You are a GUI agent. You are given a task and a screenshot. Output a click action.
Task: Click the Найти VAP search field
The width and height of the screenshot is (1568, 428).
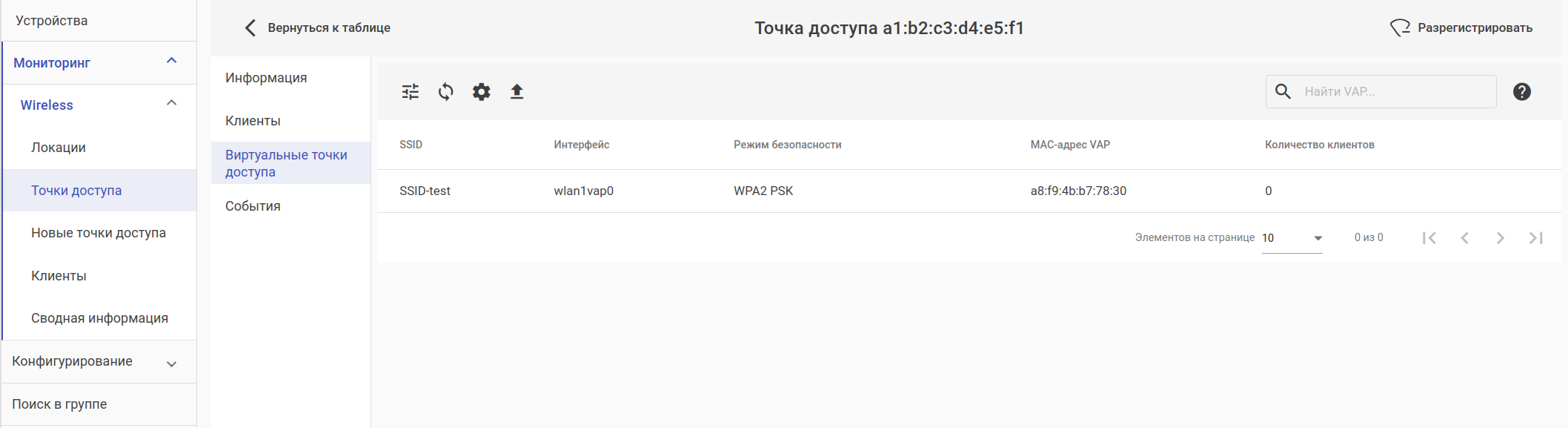tap(1393, 92)
